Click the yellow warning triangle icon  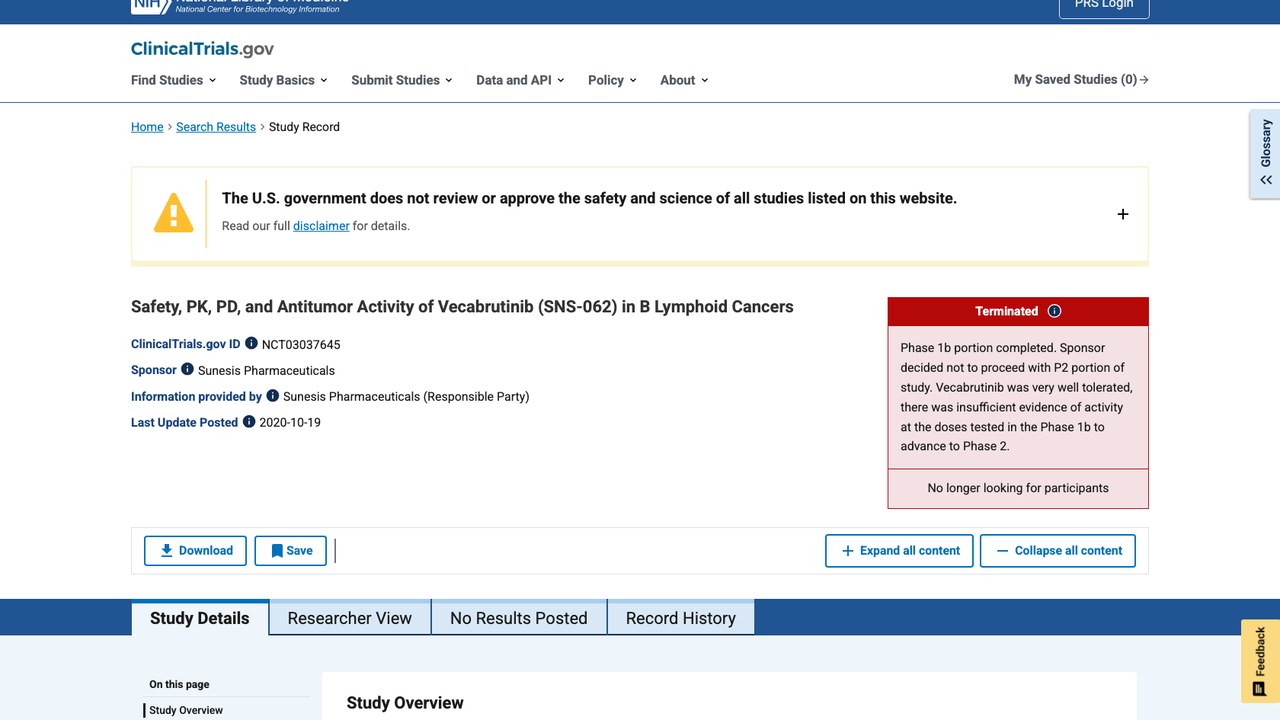173,213
